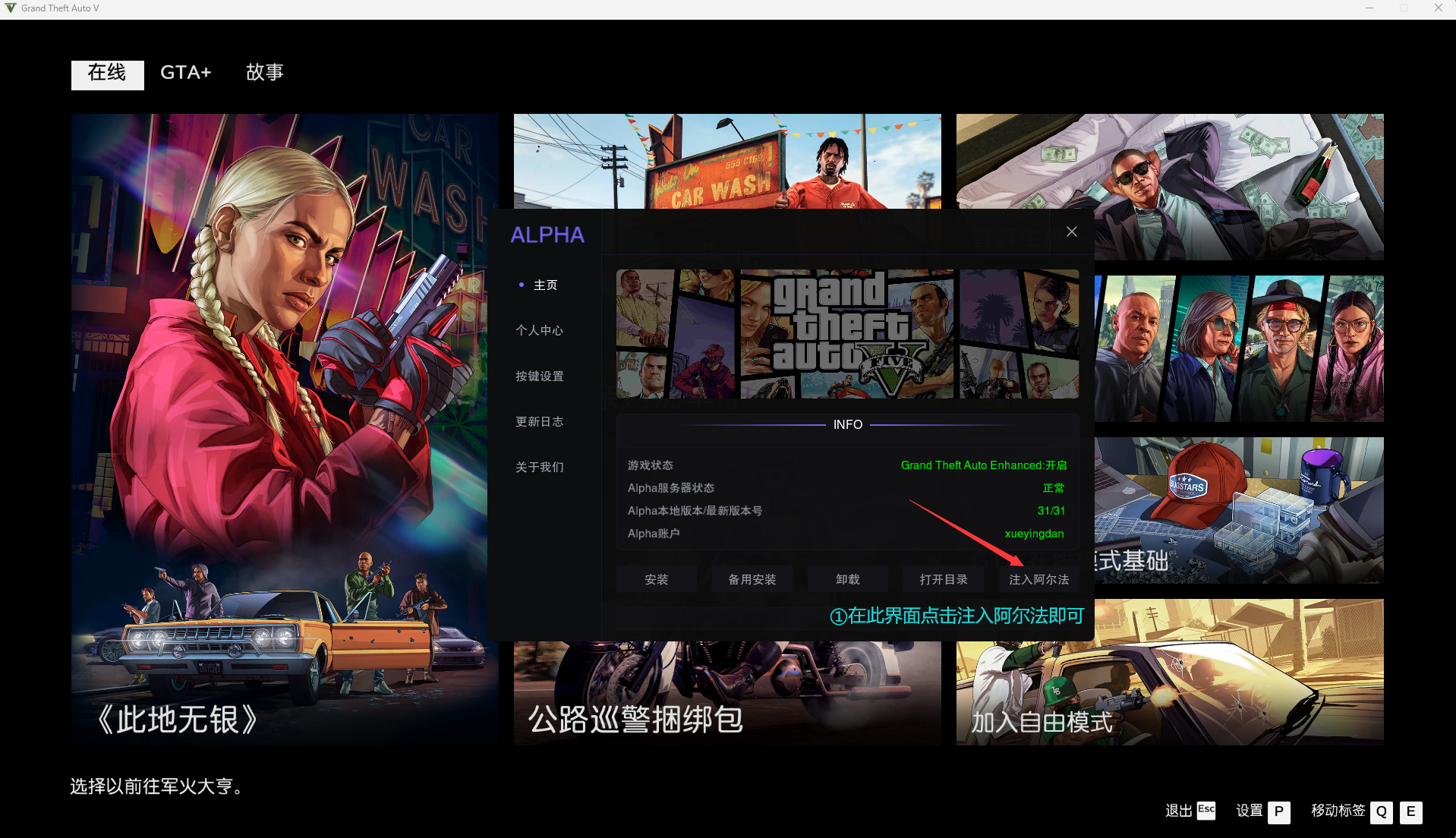The width and height of the screenshot is (1456, 838).
Task: Close the ALPHA dialog with X icon
Action: [1071, 232]
